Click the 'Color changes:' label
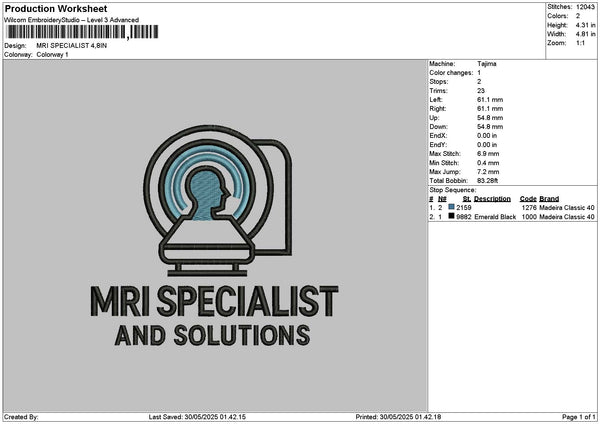Image resolution: width=600 pixels, height=424 pixels. coord(451,73)
